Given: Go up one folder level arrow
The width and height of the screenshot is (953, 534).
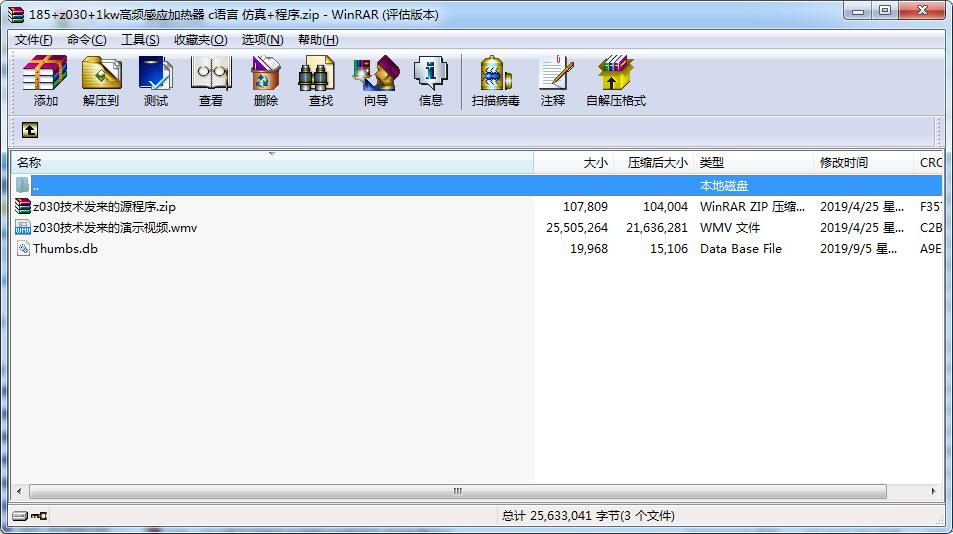Looking at the screenshot, I should click(x=30, y=130).
